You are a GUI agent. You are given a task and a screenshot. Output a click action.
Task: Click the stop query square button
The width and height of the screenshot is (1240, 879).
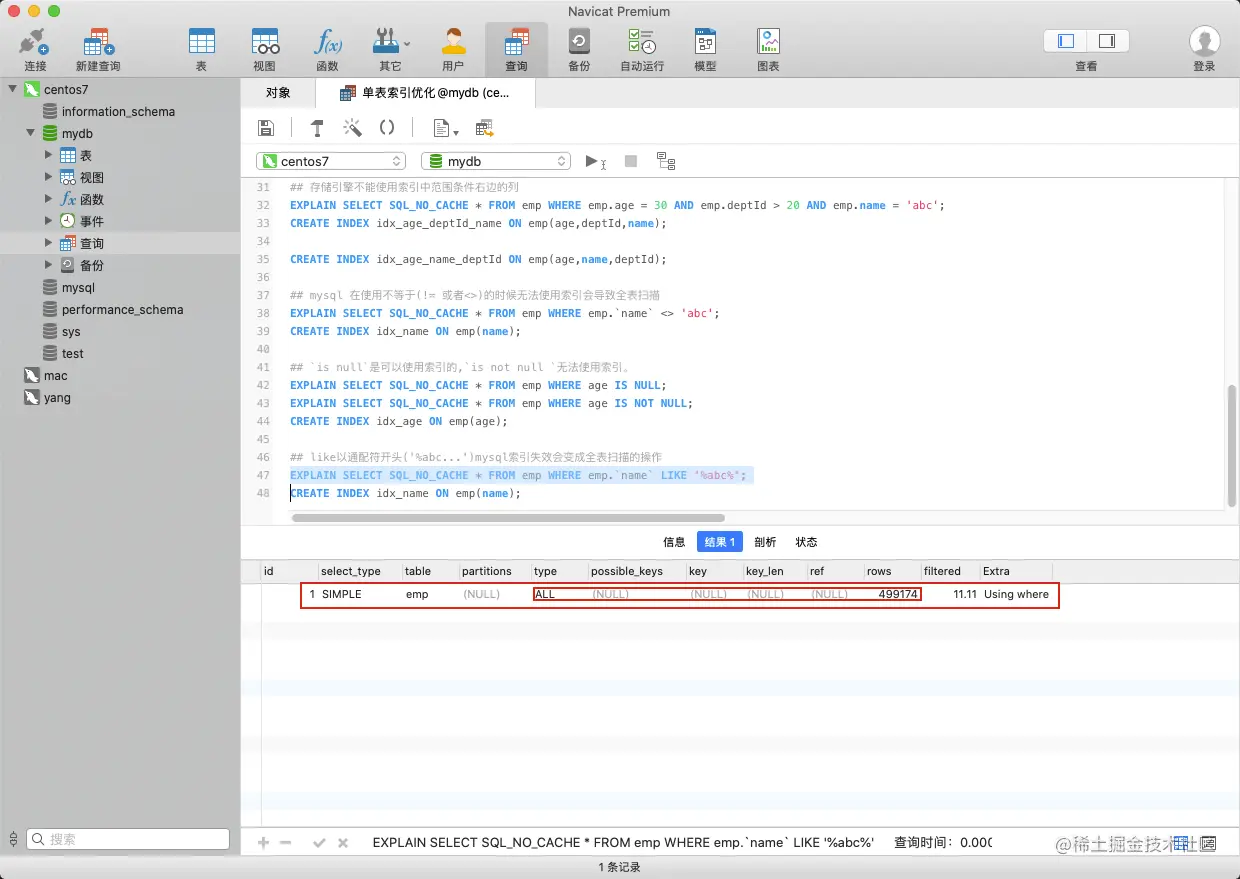pos(631,161)
